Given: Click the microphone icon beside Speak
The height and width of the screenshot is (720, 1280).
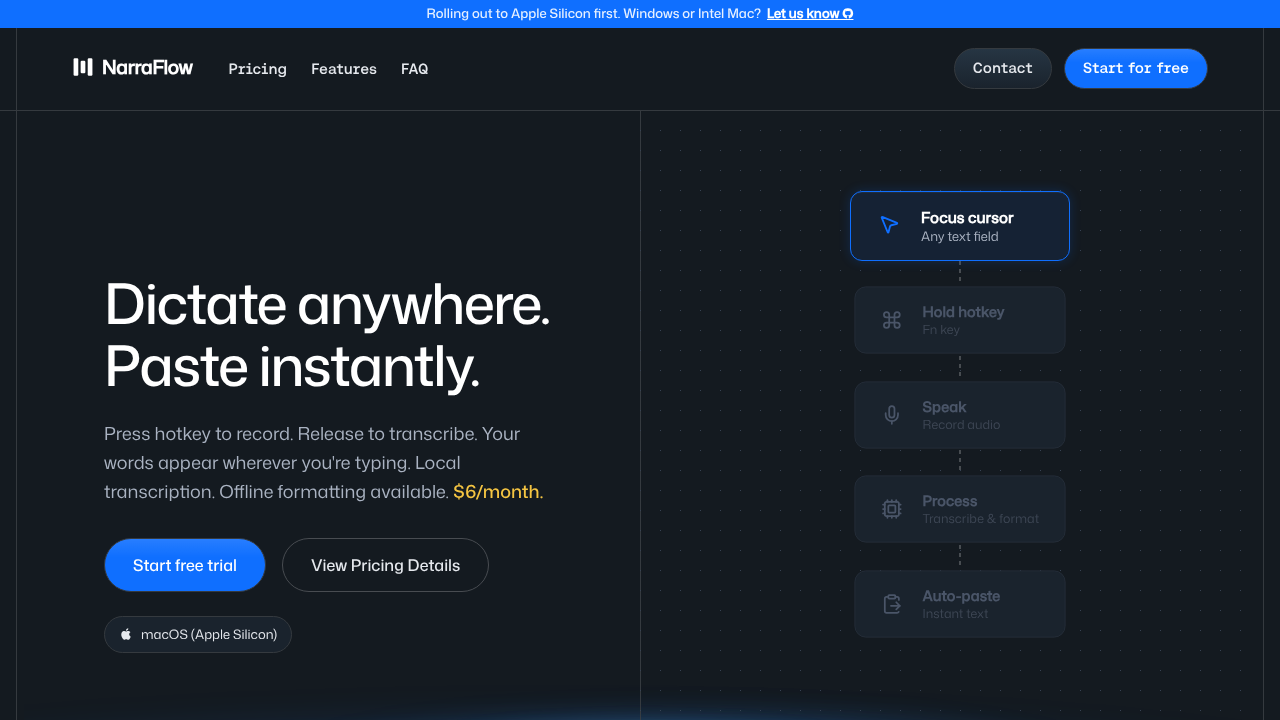Looking at the screenshot, I should [x=892, y=415].
